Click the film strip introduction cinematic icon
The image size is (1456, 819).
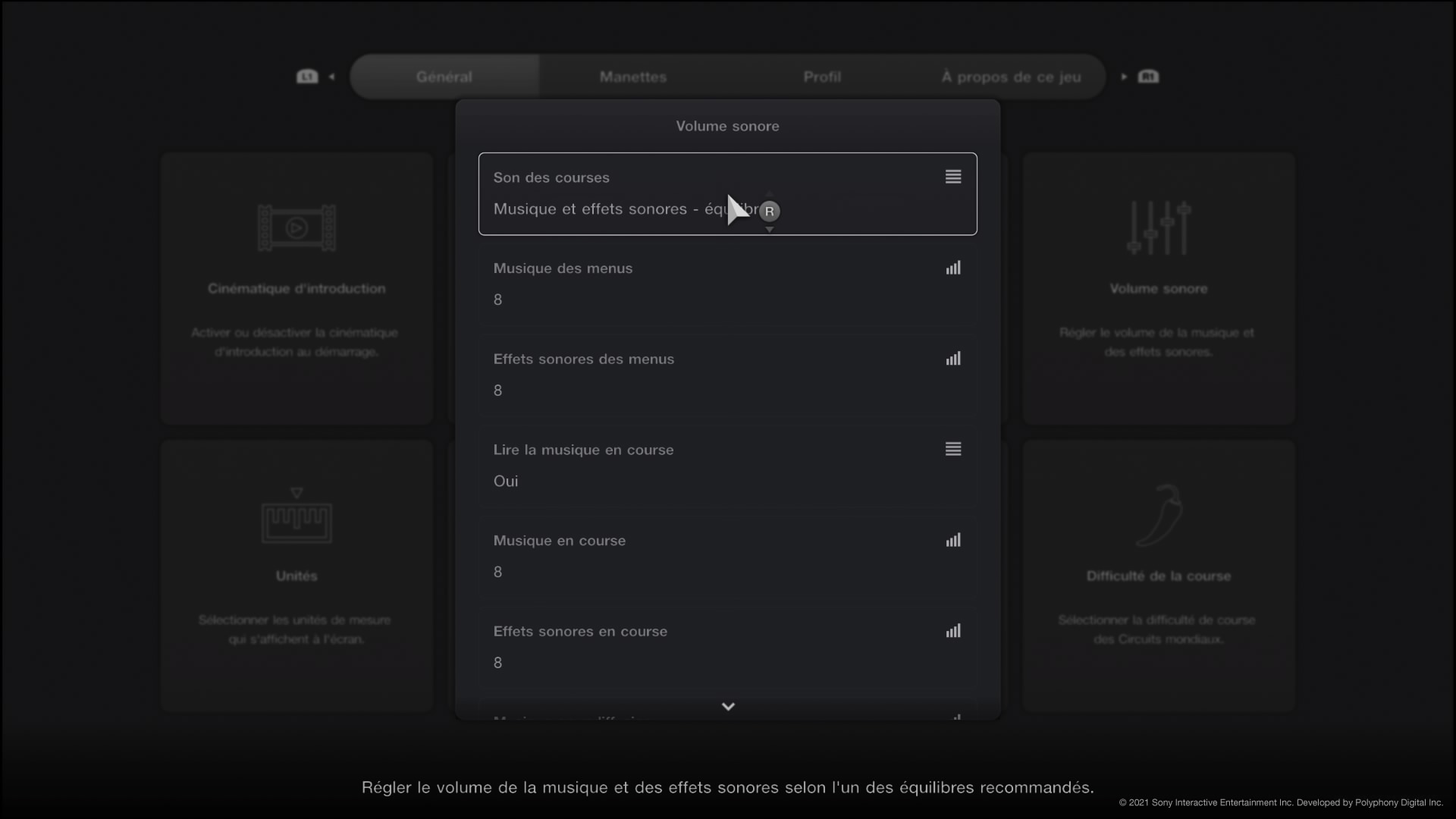[x=297, y=227]
